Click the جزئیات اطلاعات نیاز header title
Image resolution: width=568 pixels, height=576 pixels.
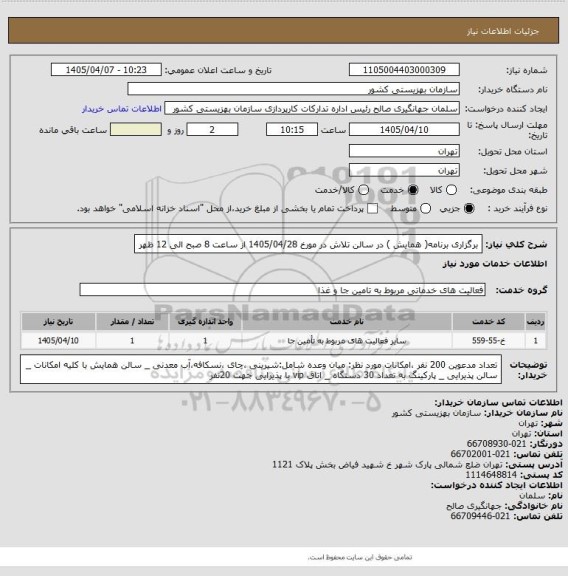click(503, 32)
